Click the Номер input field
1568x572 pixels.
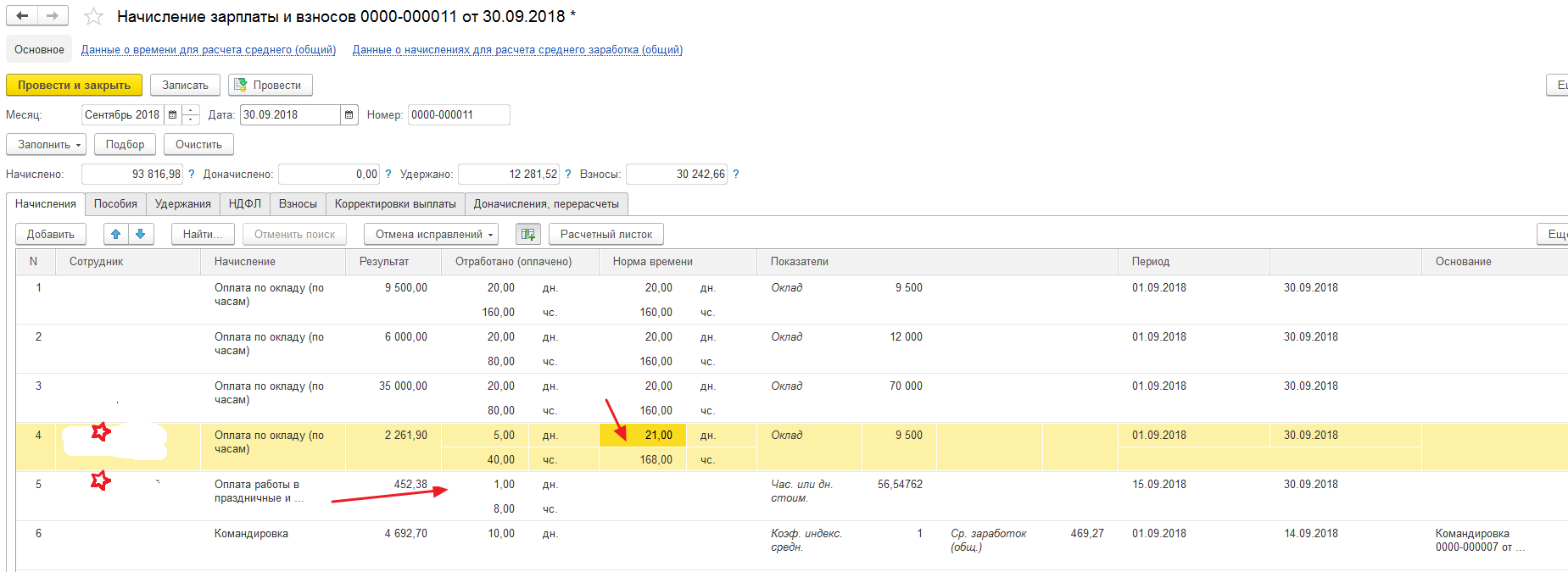pyautogui.click(x=458, y=115)
